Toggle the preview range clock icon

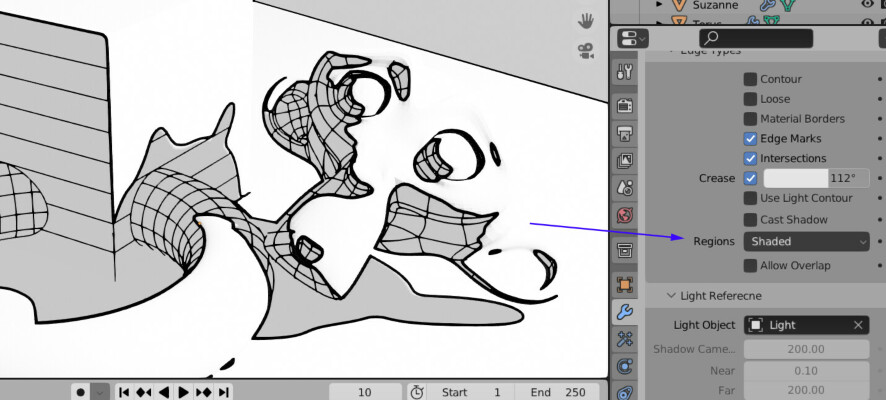tap(416, 392)
